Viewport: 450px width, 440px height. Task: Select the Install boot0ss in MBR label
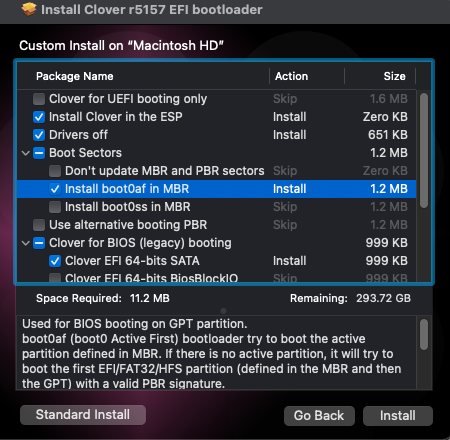(x=128, y=207)
